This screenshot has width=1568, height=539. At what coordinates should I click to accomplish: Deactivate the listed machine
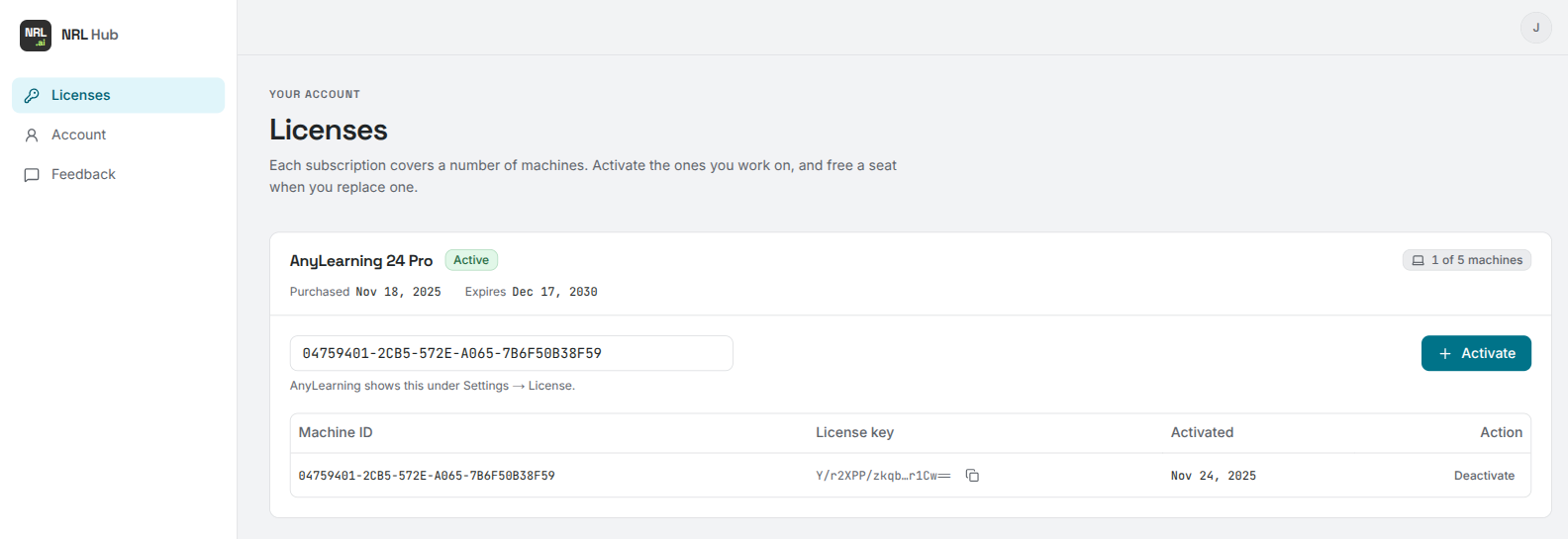tap(1484, 476)
